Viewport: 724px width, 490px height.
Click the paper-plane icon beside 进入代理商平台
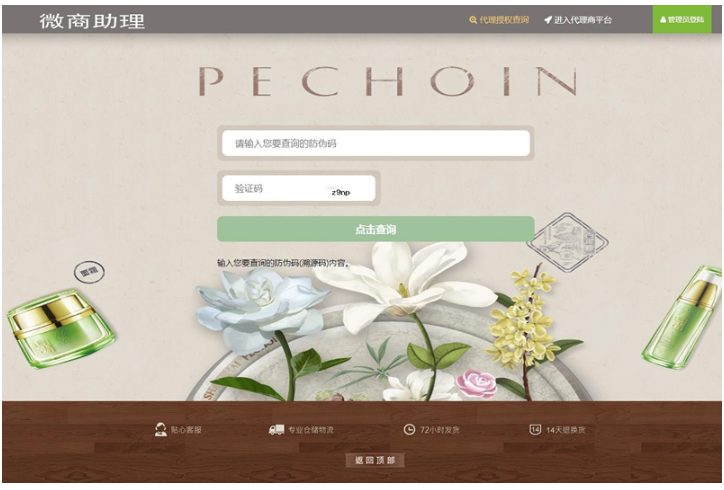[548, 20]
